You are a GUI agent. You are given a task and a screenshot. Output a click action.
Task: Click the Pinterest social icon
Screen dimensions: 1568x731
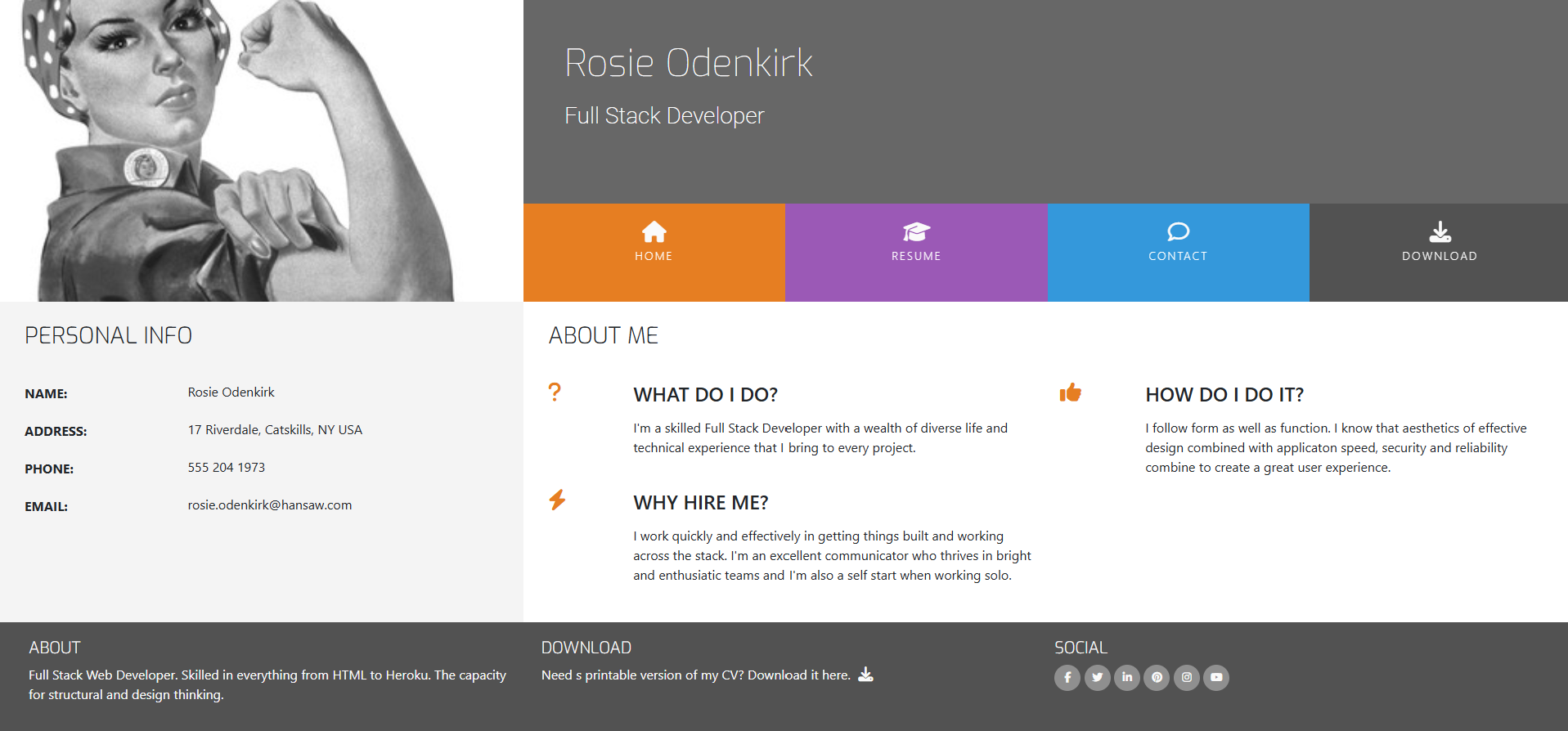(1157, 677)
